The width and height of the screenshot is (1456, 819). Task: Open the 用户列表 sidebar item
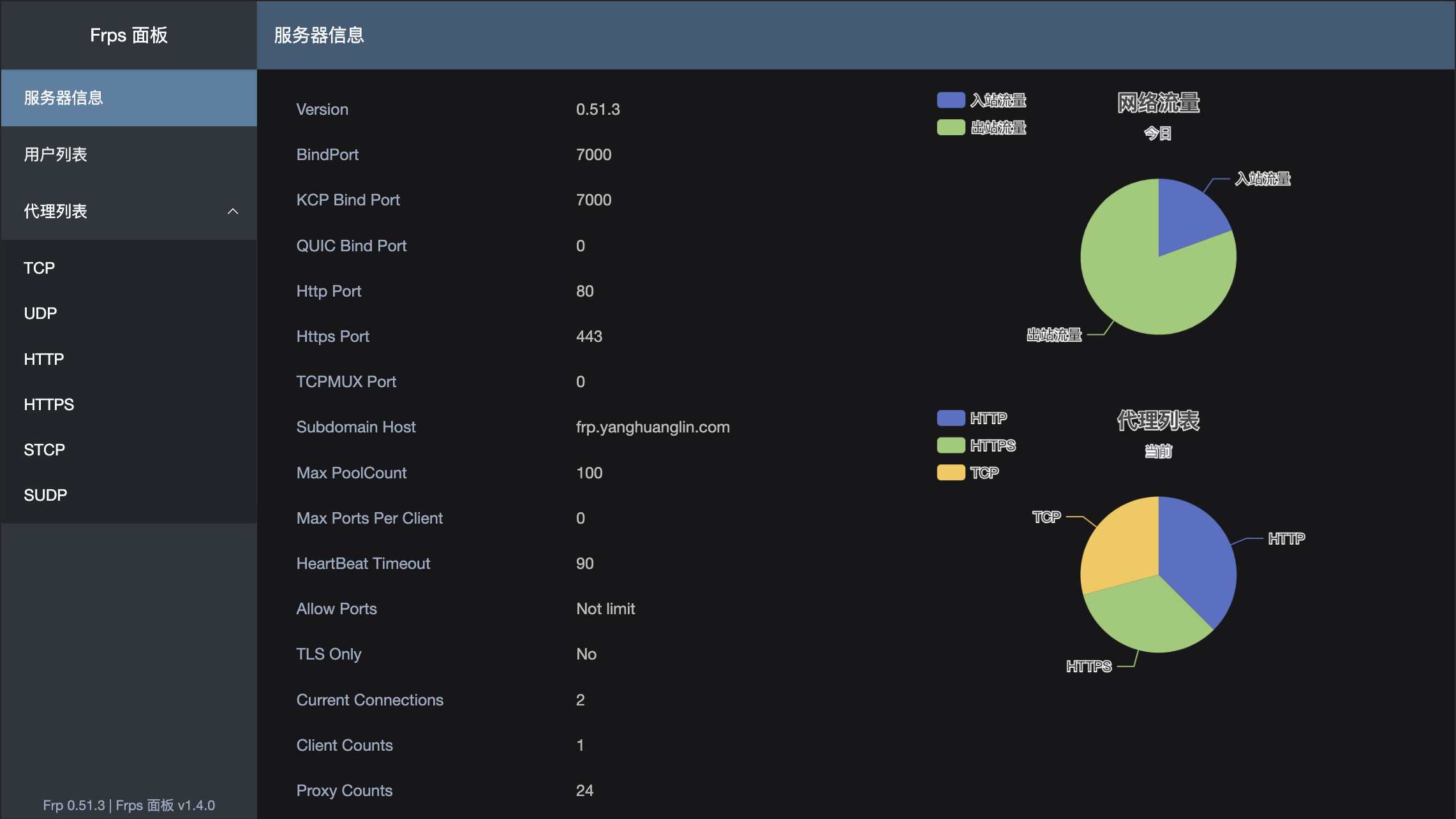(x=56, y=154)
